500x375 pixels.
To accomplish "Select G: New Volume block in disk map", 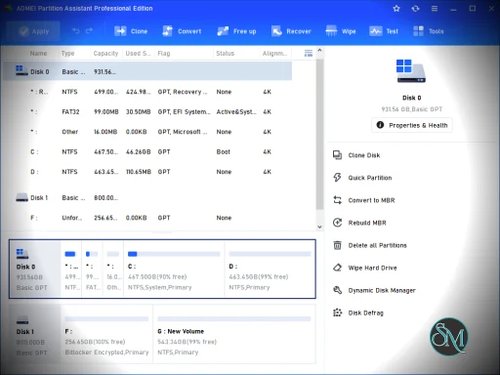I will (x=234, y=334).
